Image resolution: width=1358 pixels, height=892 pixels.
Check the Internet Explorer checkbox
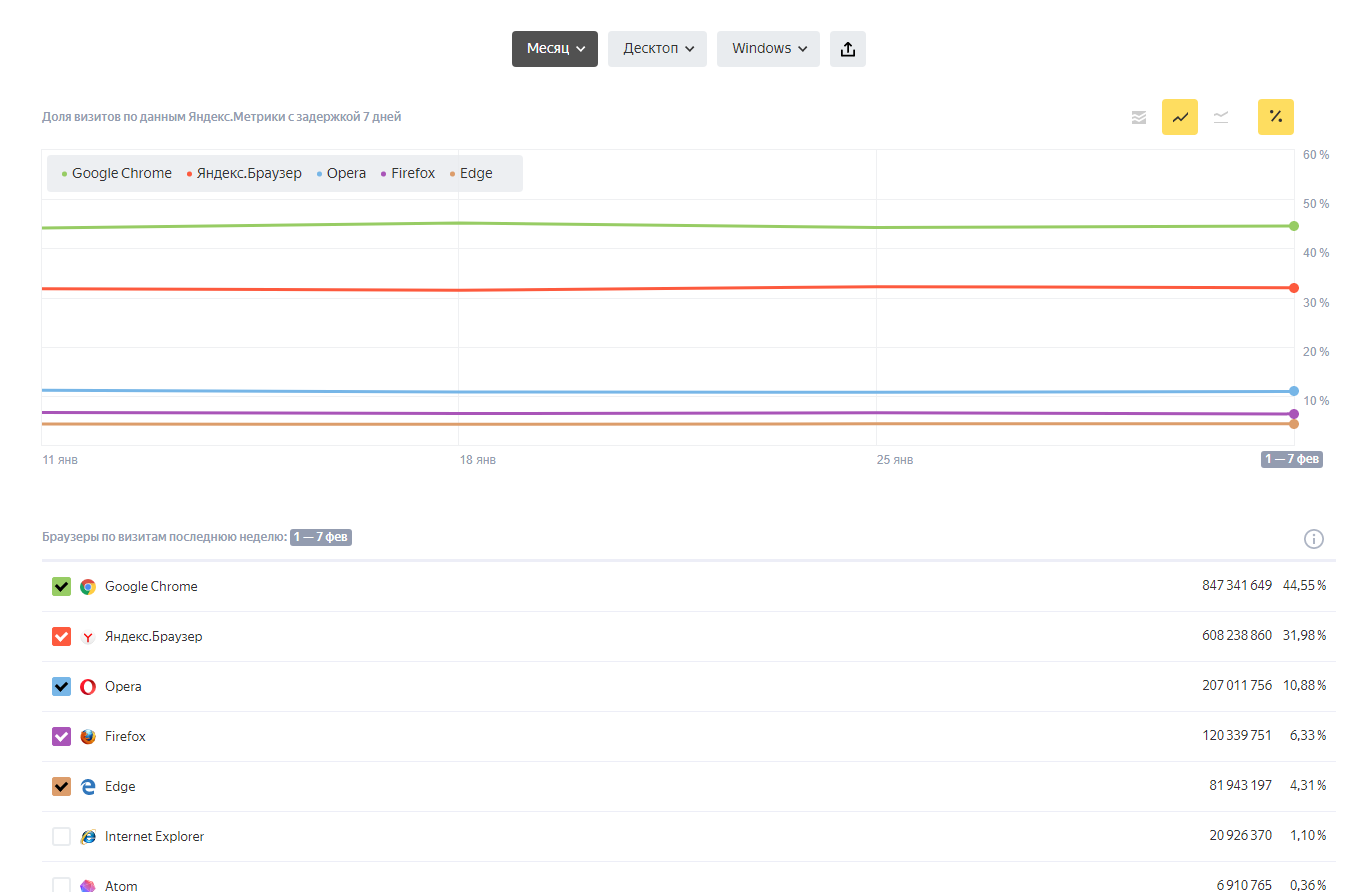click(x=61, y=837)
